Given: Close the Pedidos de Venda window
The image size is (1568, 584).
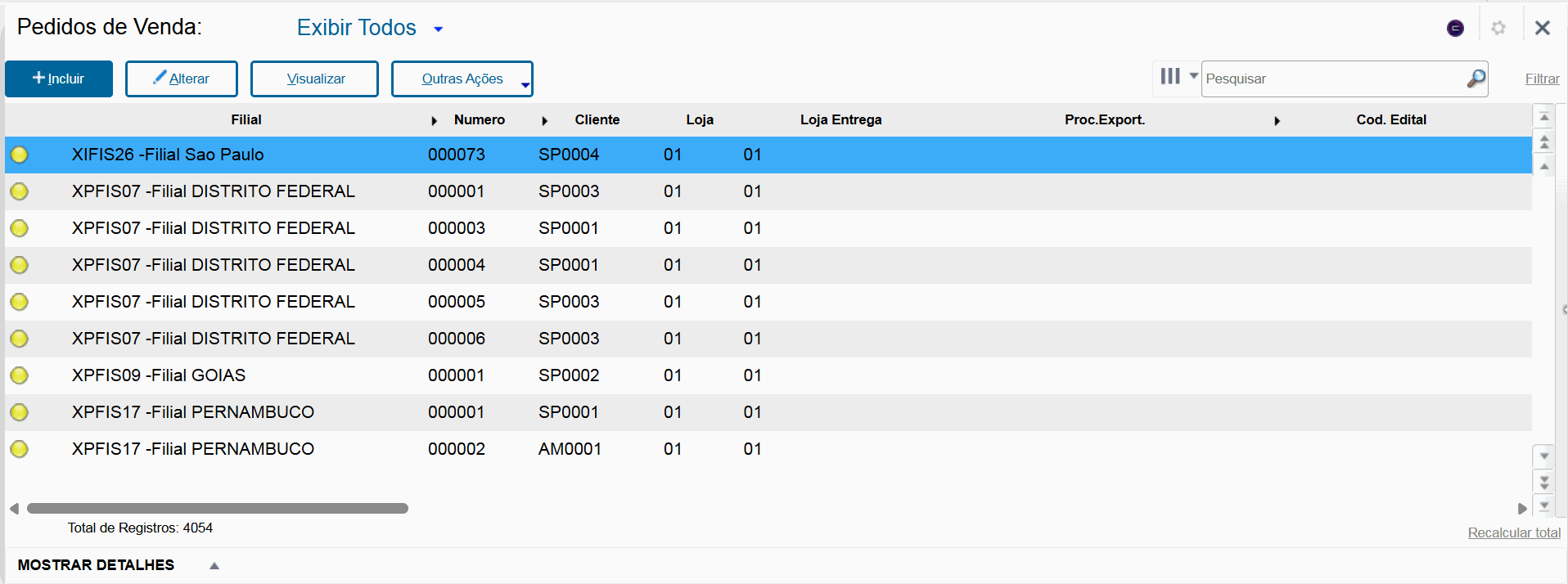Looking at the screenshot, I should (x=1543, y=28).
